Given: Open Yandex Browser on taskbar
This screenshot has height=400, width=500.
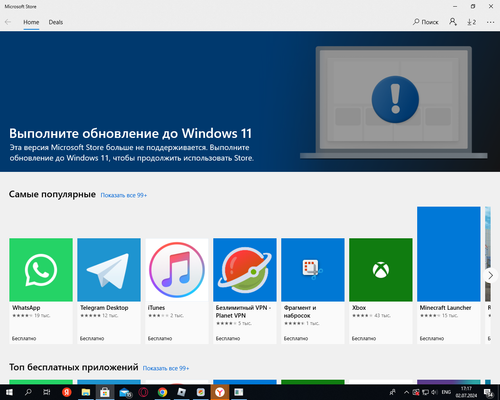Looking at the screenshot, I should tap(220, 392).
